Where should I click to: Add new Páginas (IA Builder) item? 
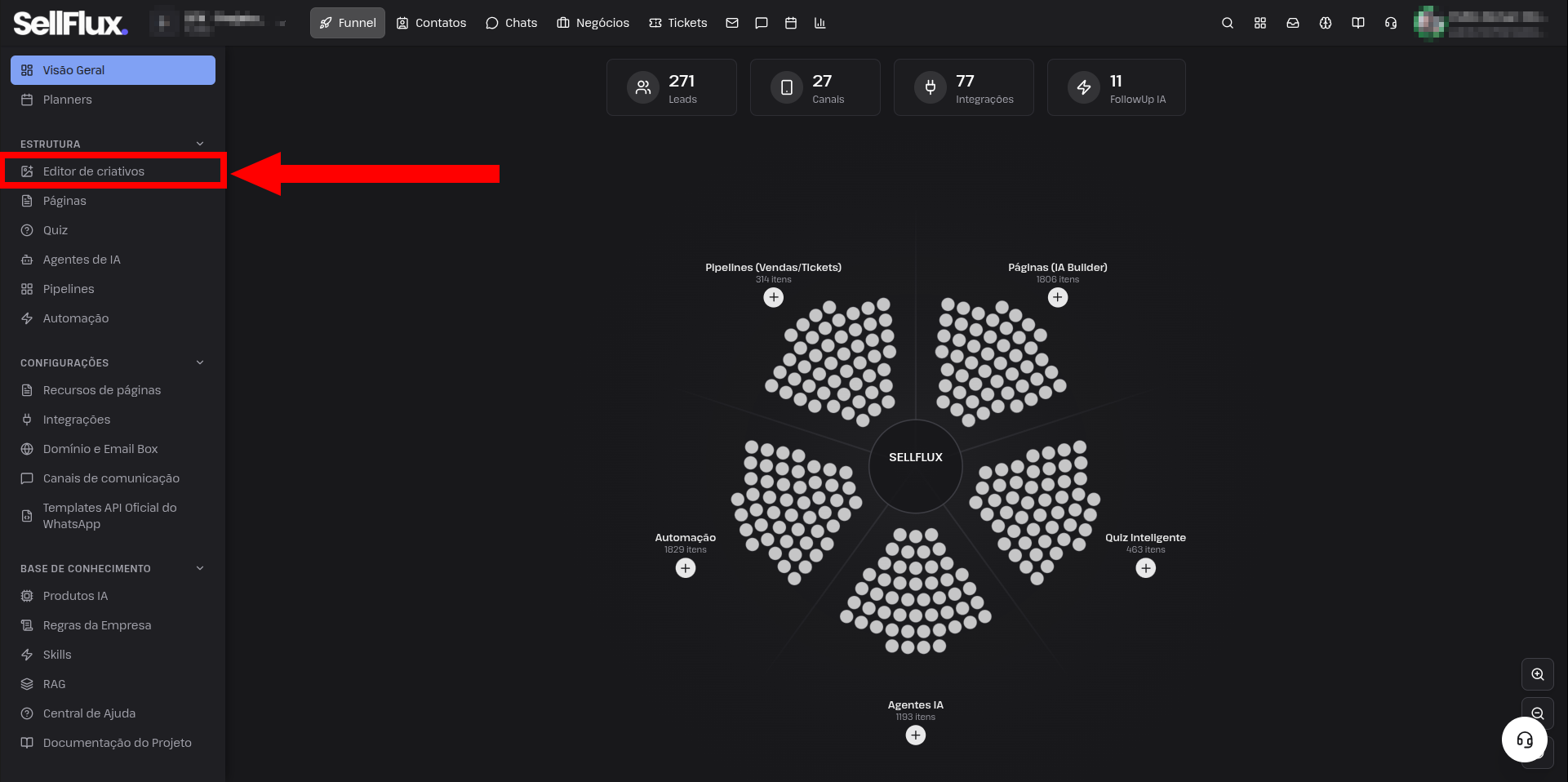click(1058, 297)
